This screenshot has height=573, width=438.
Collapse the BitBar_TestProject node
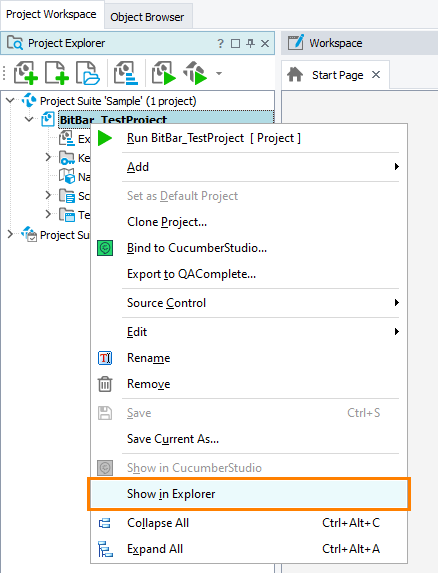click(29, 119)
